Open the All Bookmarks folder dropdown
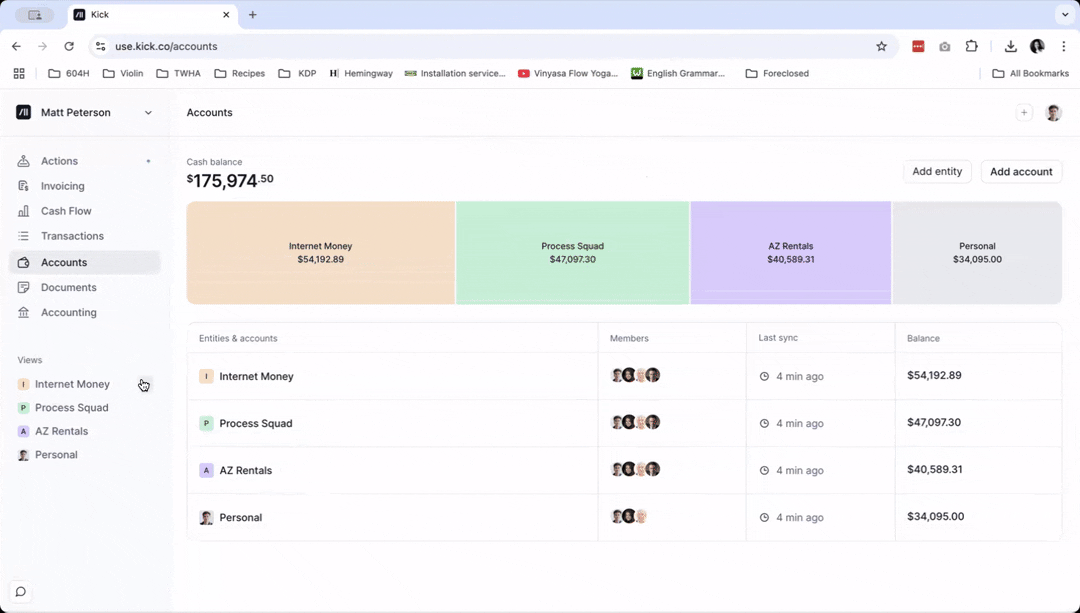 tap(1030, 73)
